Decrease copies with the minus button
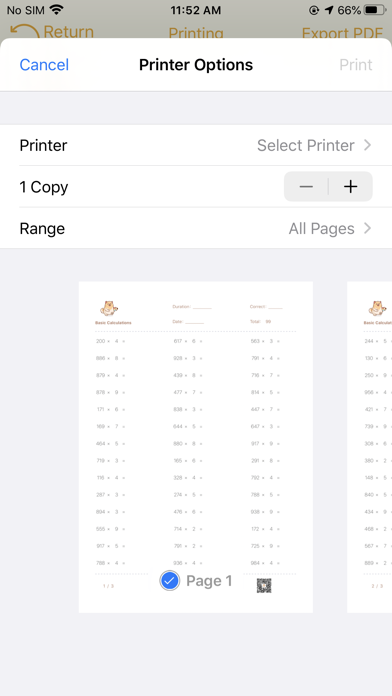The width and height of the screenshot is (392, 696). point(306,186)
